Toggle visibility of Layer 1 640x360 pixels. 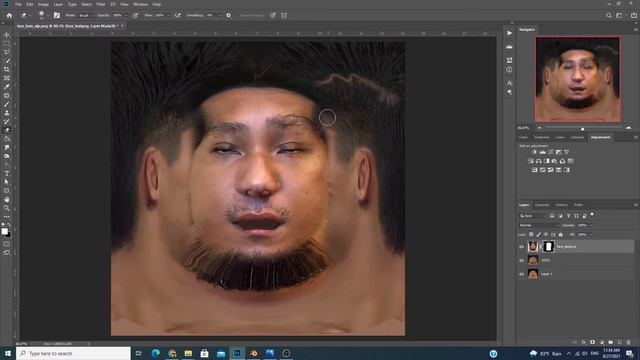[521, 274]
